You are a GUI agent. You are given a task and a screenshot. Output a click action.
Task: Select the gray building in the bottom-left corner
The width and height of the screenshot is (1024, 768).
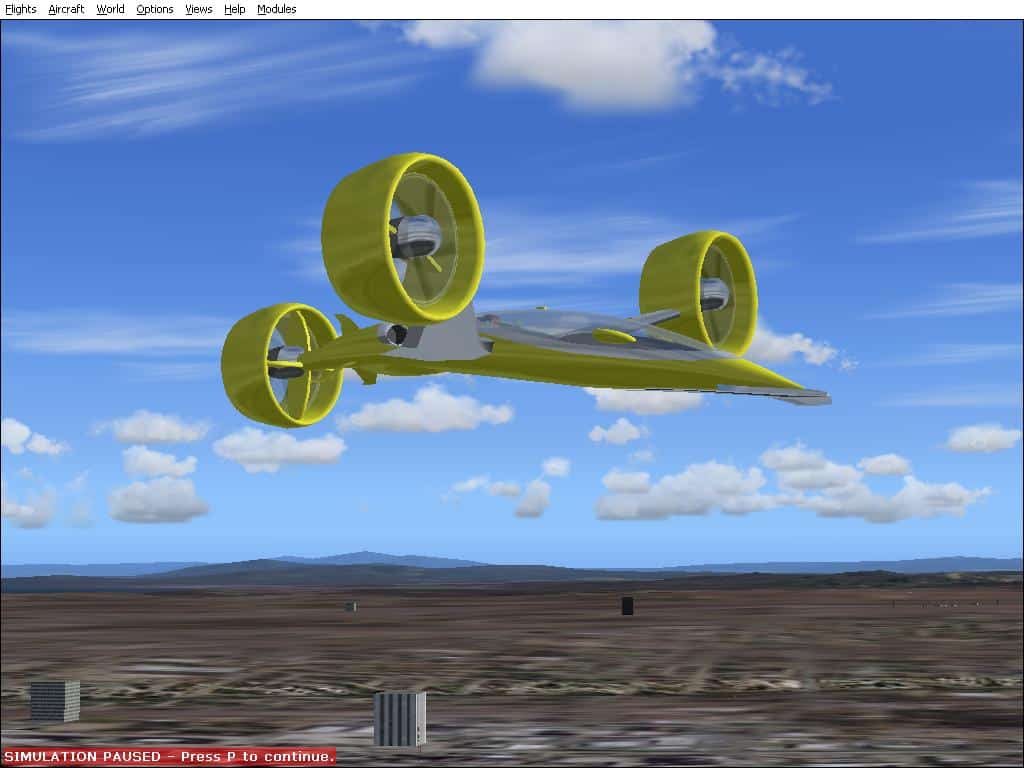tap(54, 701)
